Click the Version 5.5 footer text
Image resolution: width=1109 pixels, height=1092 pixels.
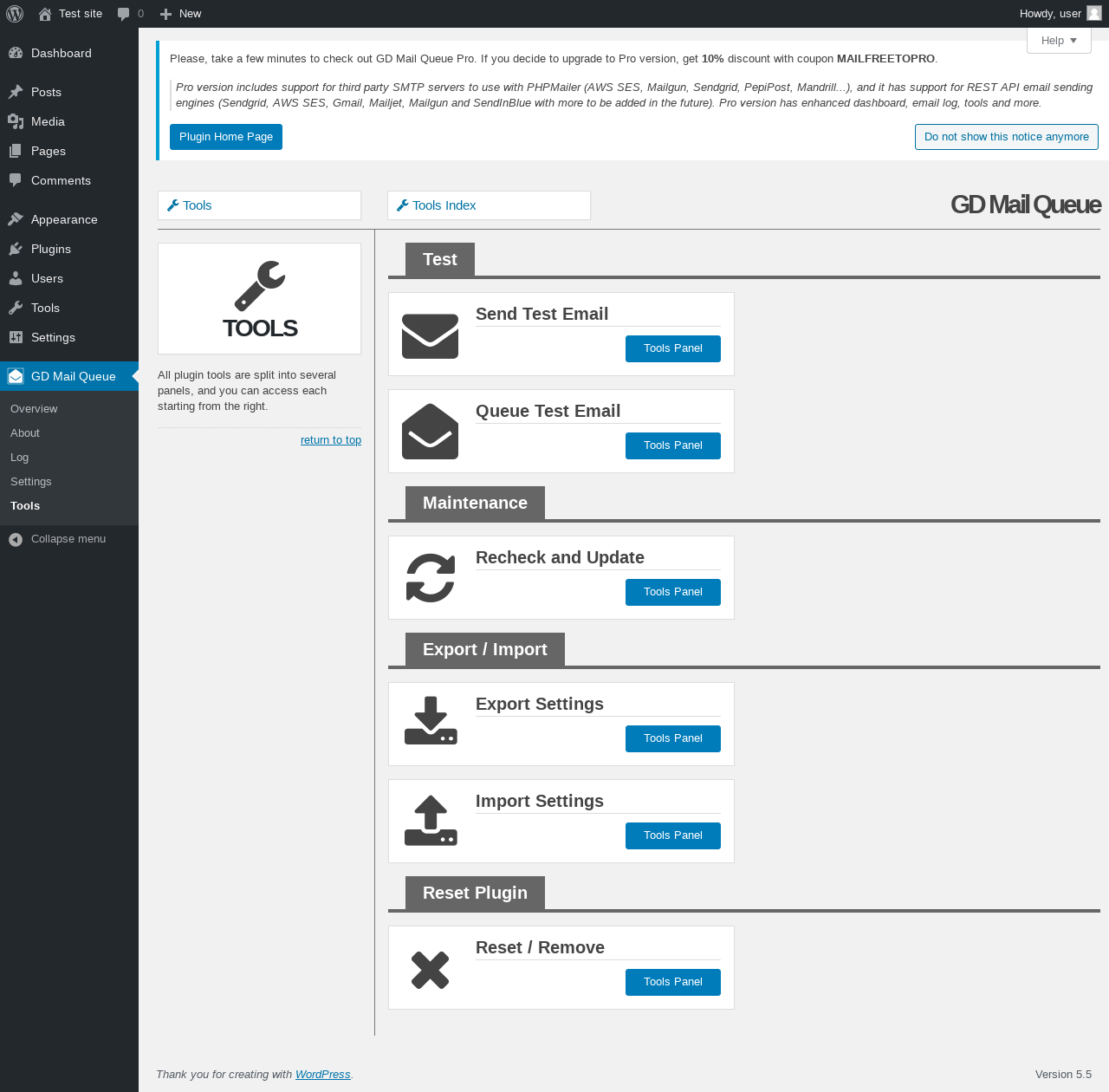1063,1075
